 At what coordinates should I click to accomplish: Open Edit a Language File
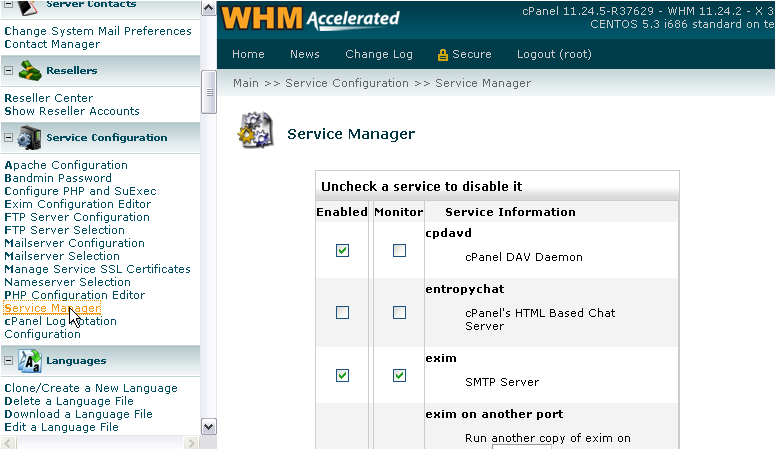[x=61, y=427]
